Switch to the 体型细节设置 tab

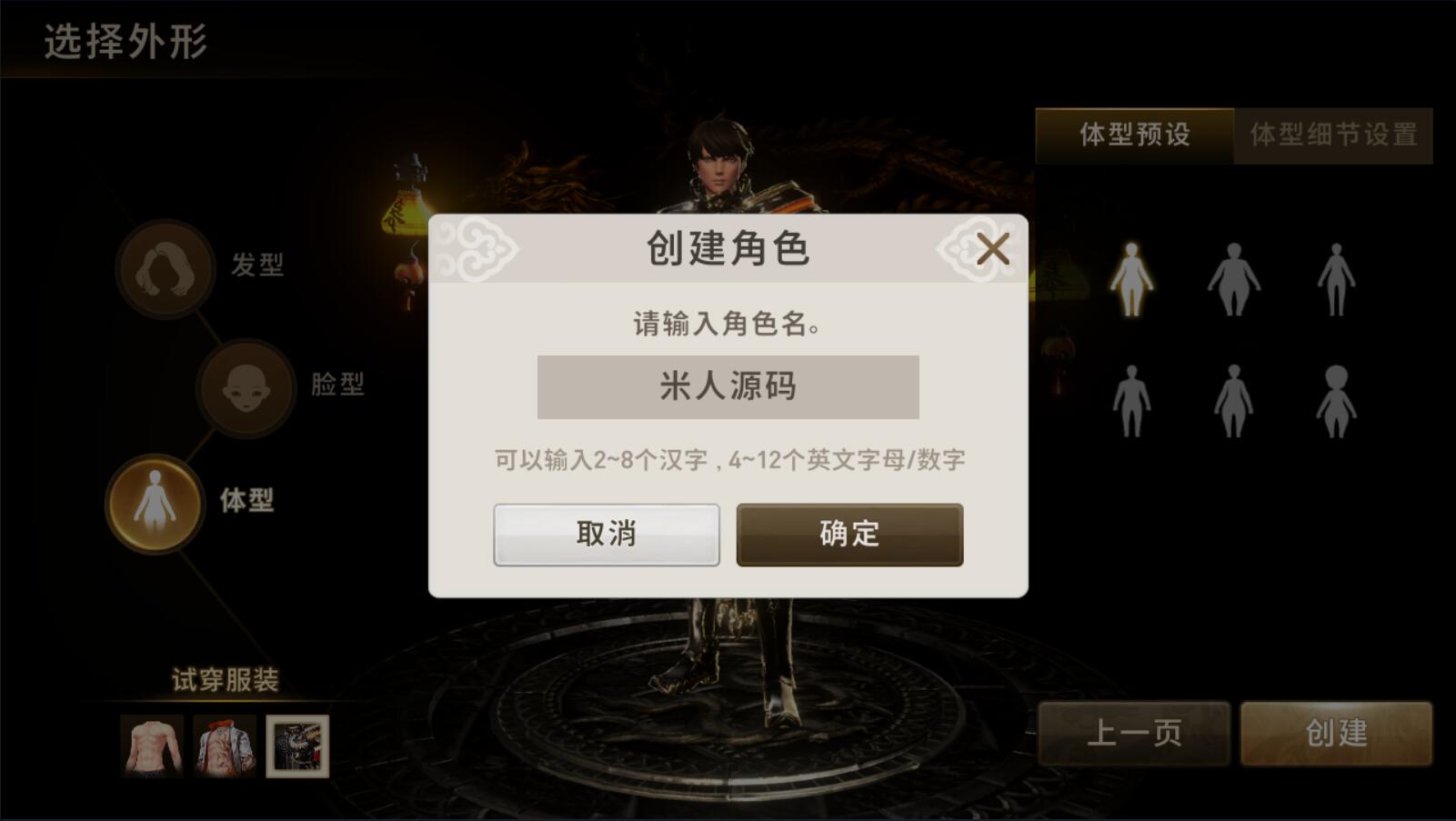pyautogui.click(x=1333, y=135)
